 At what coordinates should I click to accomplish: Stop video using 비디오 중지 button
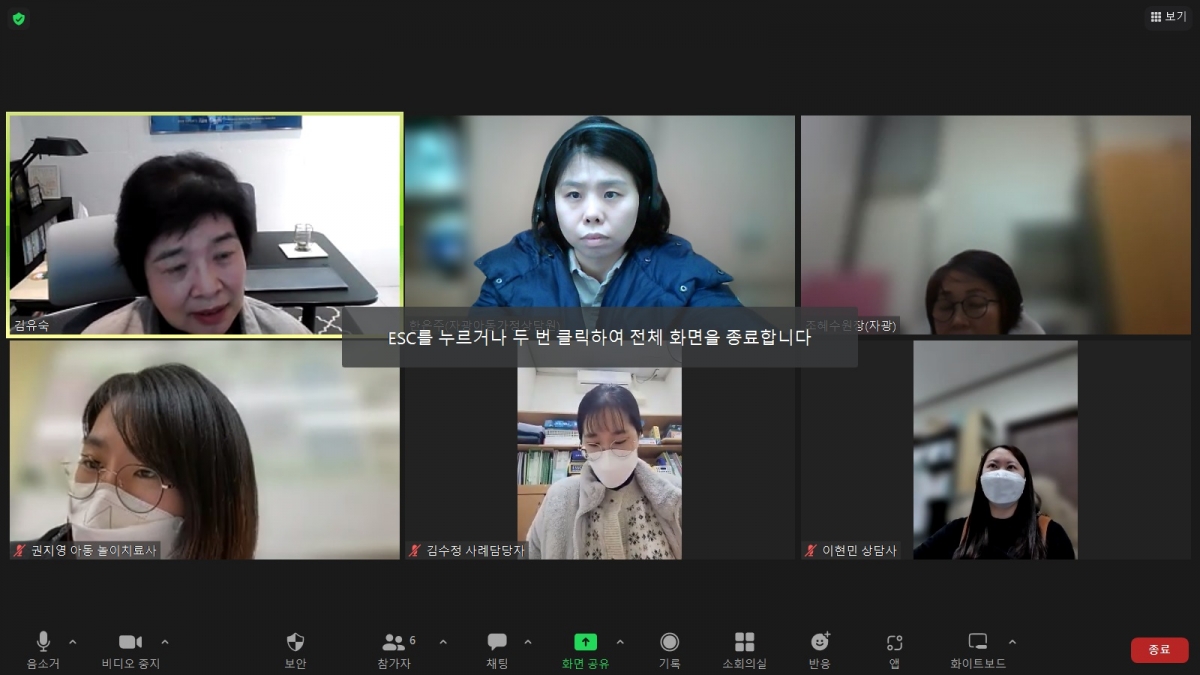click(x=130, y=642)
